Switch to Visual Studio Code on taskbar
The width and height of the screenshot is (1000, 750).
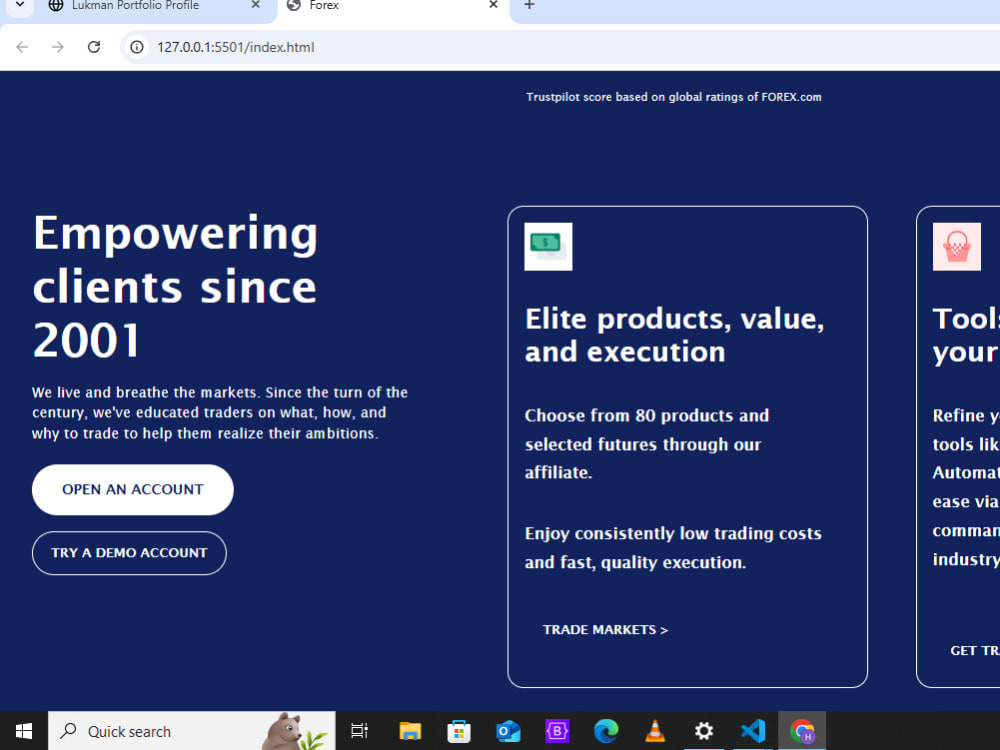pyautogui.click(x=753, y=731)
